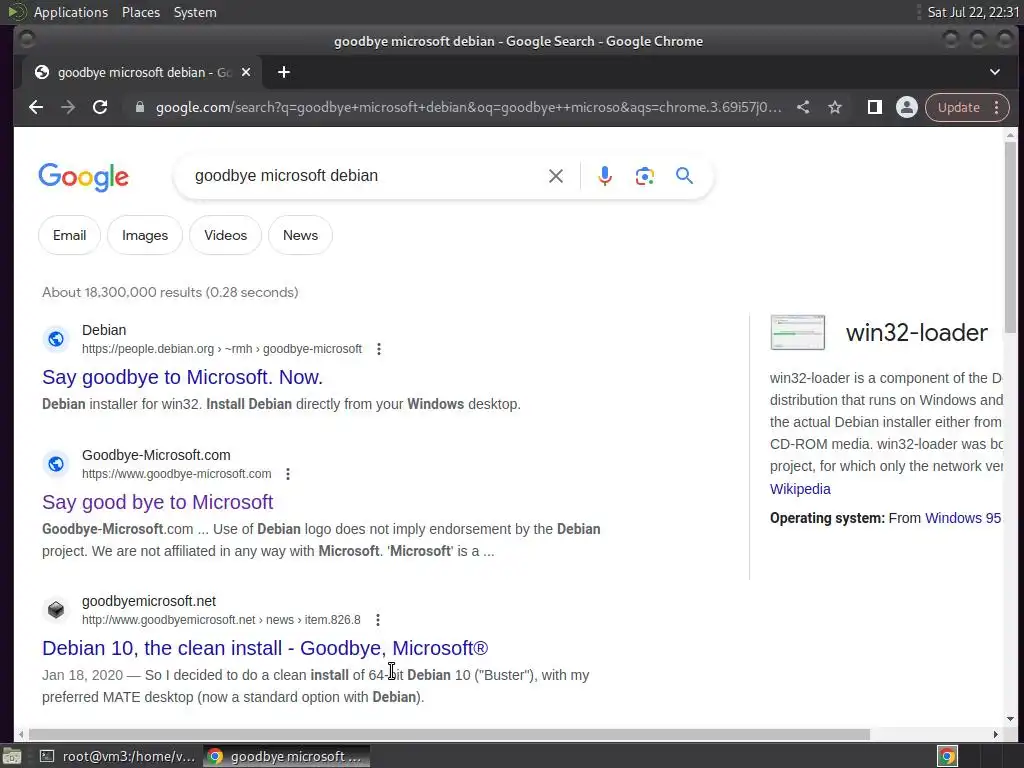Open the System menu

coord(195,12)
